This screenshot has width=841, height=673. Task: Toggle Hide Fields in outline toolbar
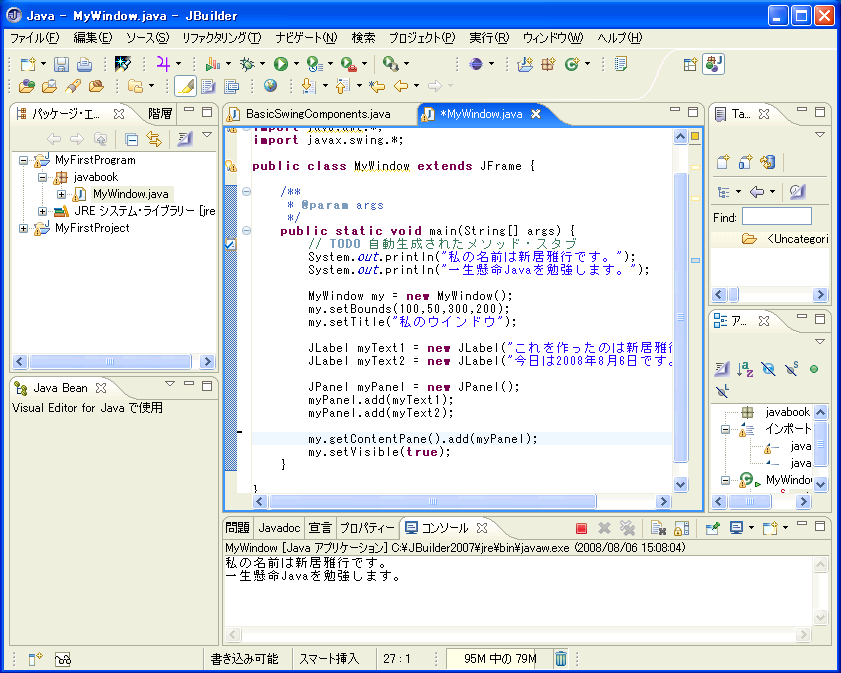point(768,369)
